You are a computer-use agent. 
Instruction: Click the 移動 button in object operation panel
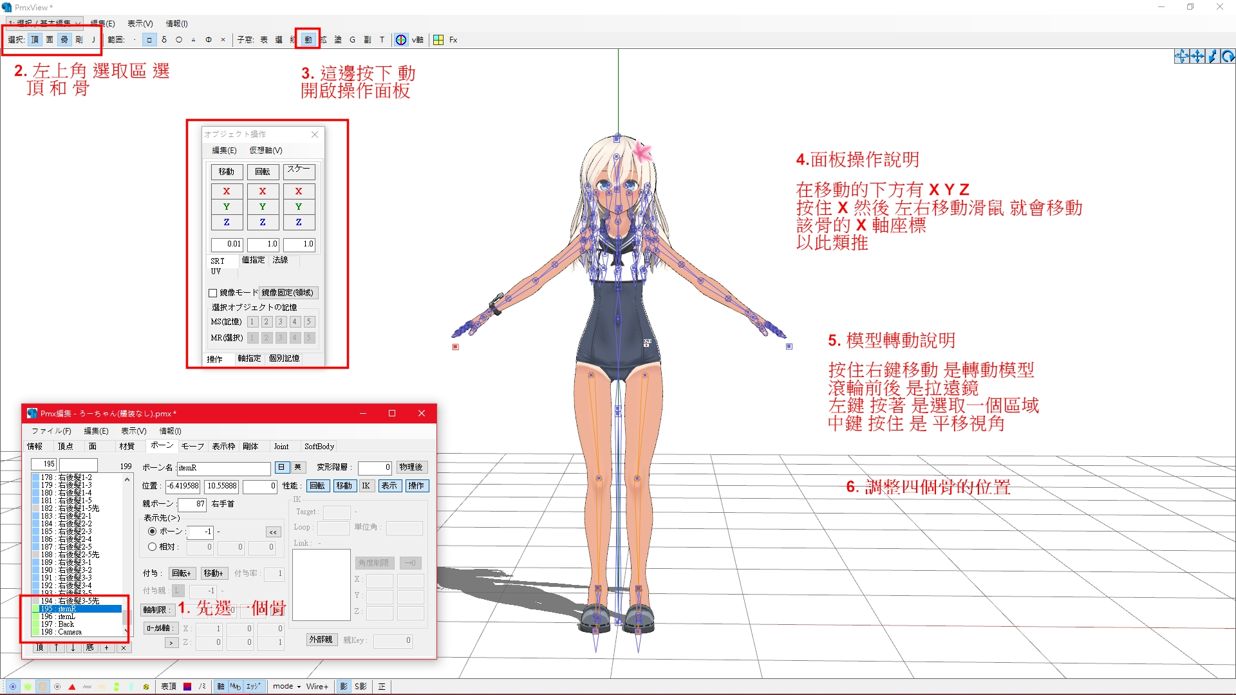click(227, 172)
